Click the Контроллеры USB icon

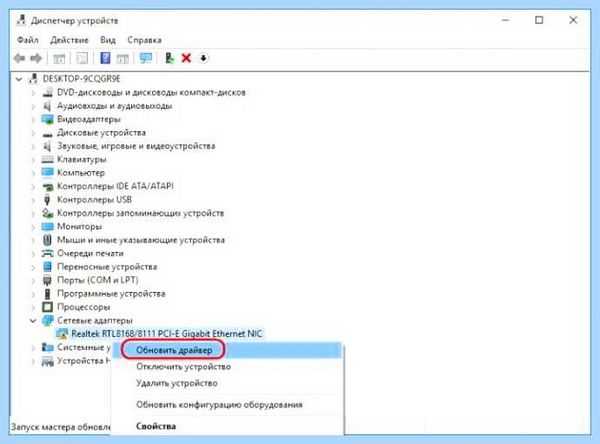(x=47, y=199)
